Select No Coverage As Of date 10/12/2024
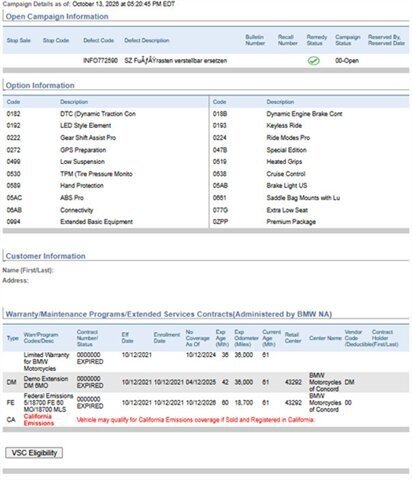Screen dimensions: 412x480 click(201, 355)
